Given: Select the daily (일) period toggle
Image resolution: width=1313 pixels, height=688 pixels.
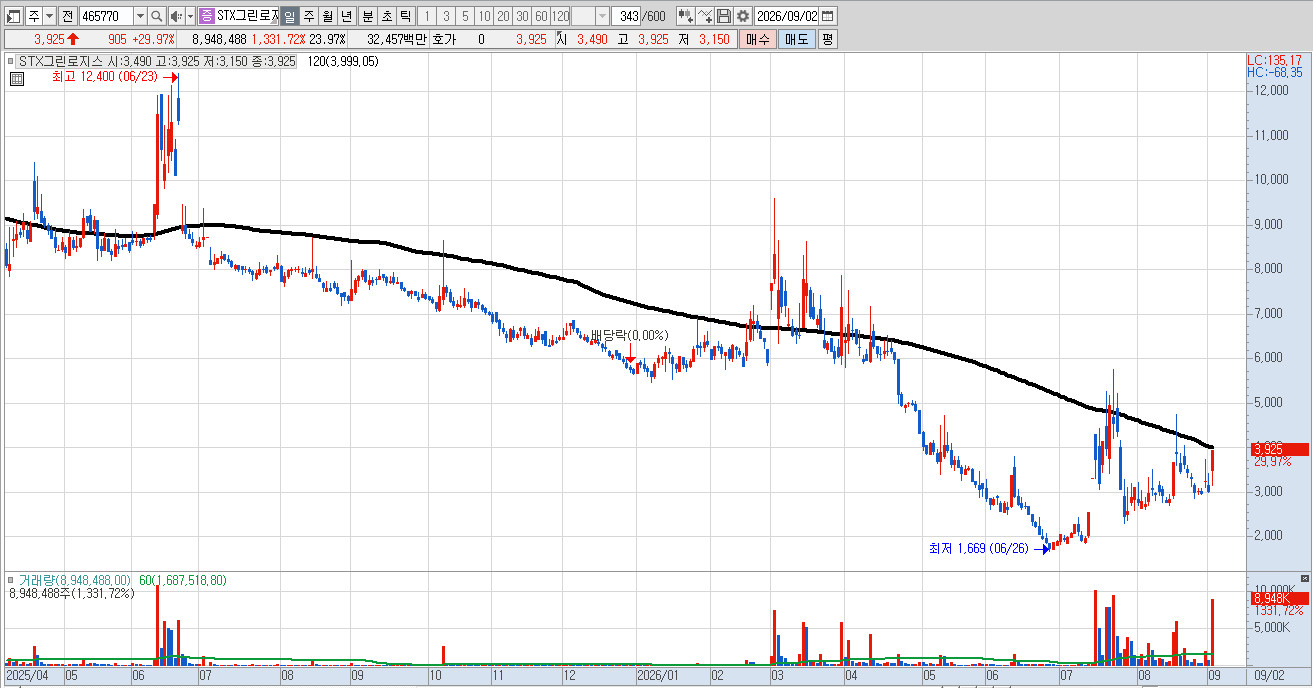Looking at the screenshot, I should click(x=289, y=16).
